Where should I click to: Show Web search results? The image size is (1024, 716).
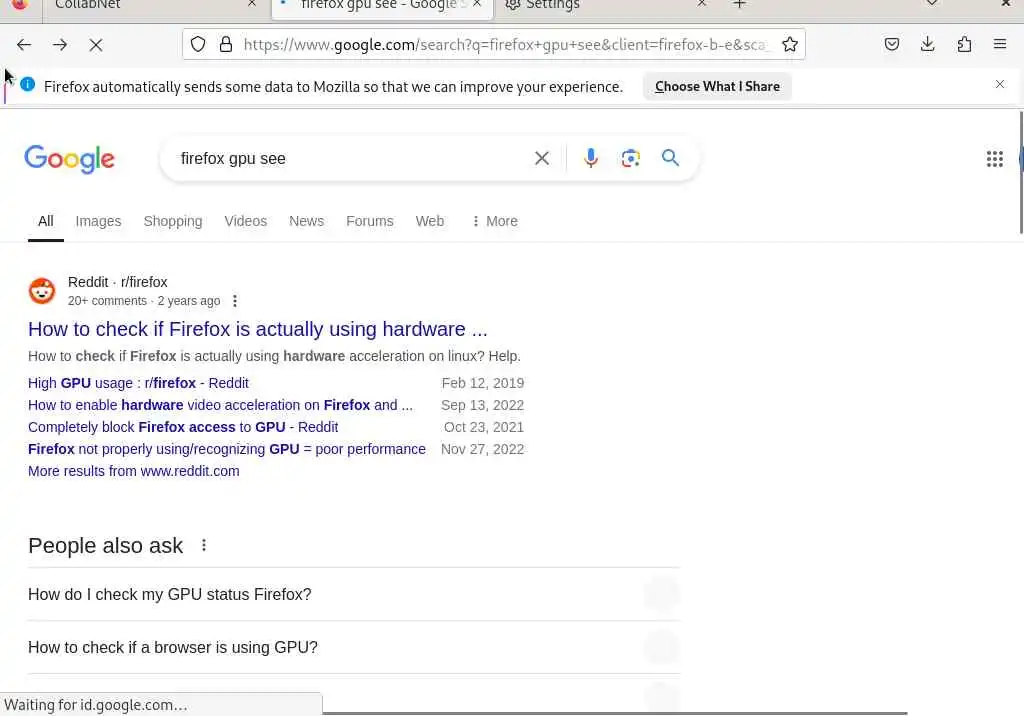(430, 221)
